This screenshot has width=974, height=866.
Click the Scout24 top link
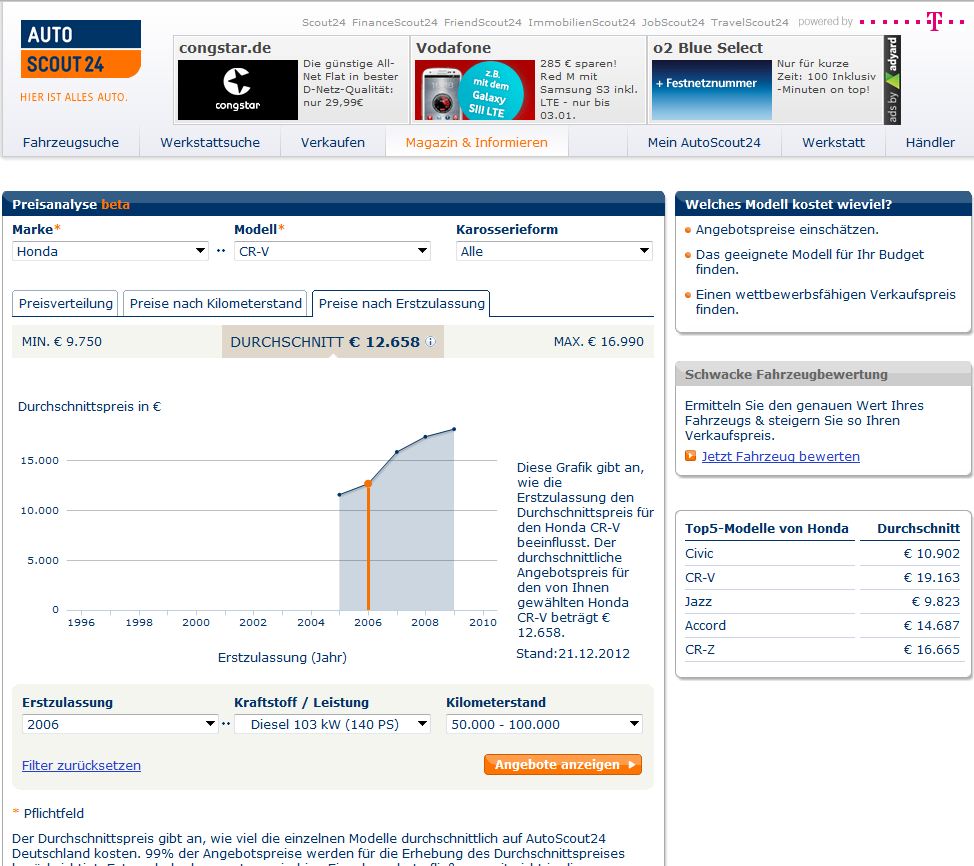[x=324, y=22]
